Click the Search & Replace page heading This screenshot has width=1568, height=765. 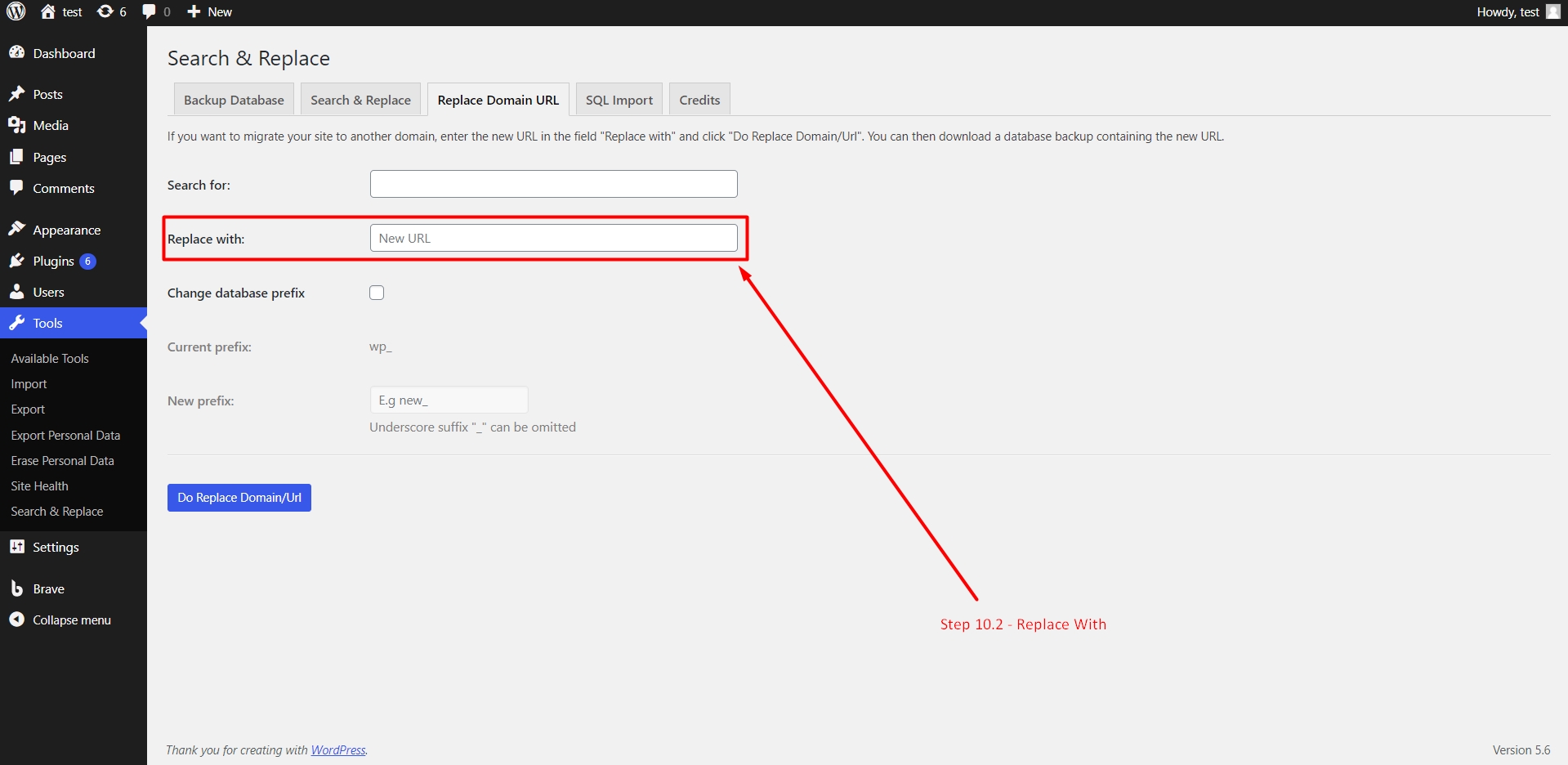tap(248, 58)
